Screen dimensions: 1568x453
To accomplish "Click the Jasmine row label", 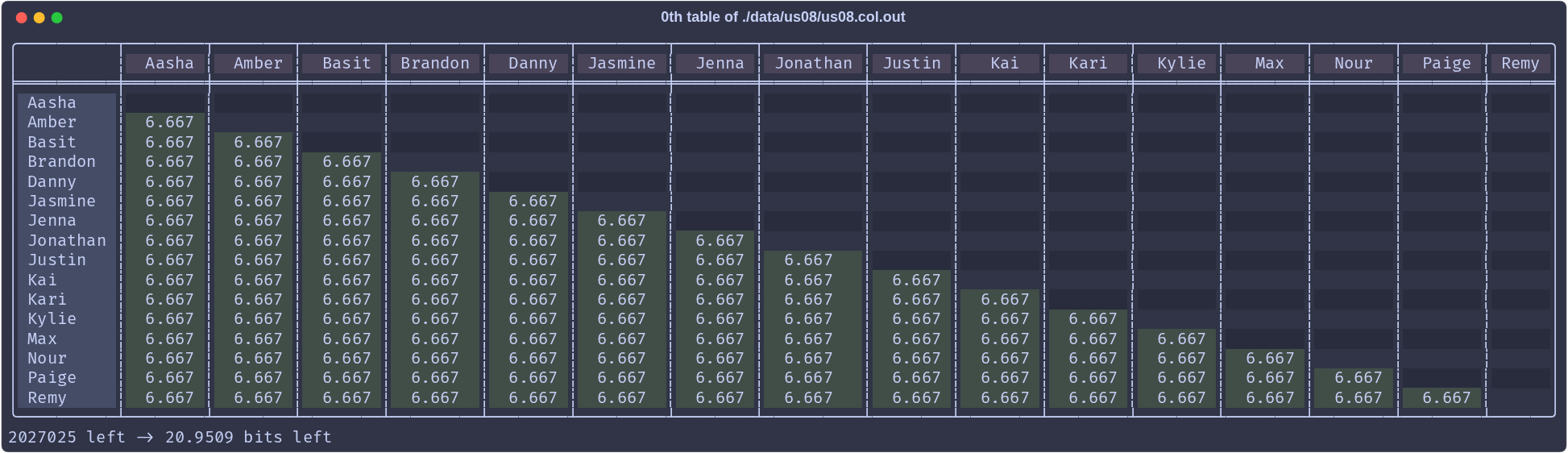I will click(67, 202).
